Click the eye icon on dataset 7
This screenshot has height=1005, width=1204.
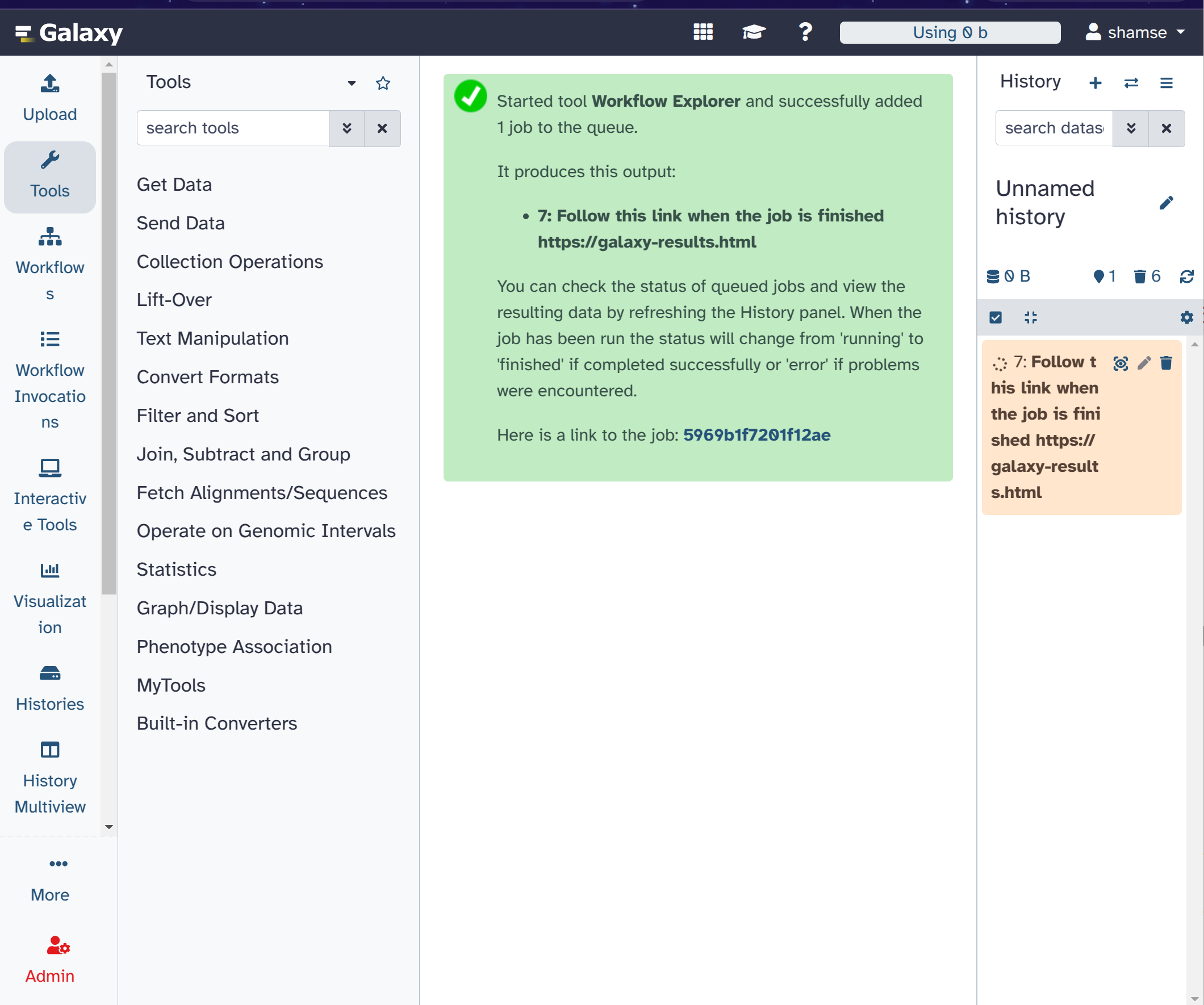[1121, 363]
